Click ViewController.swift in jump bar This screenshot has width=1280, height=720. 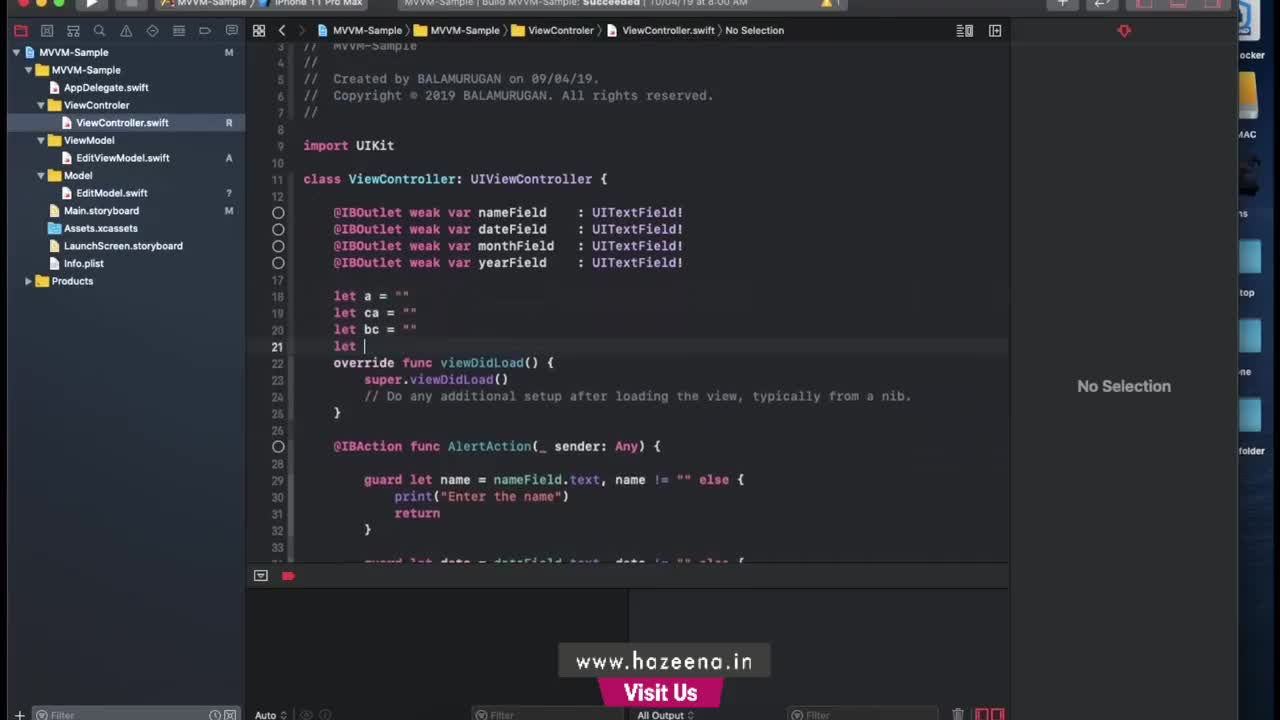coord(660,31)
